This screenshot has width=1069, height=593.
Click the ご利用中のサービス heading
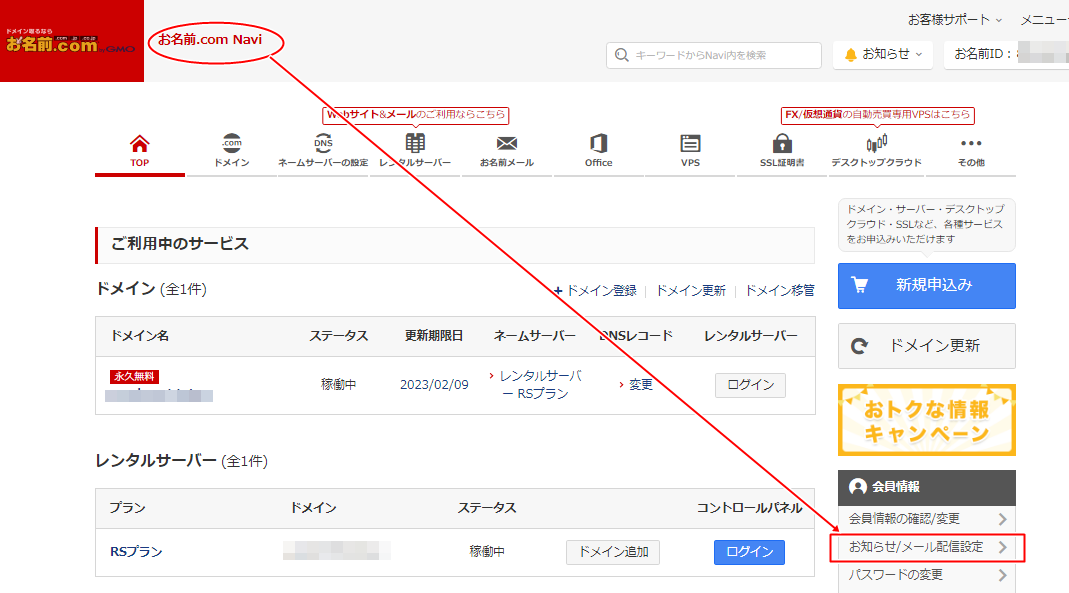[180, 244]
